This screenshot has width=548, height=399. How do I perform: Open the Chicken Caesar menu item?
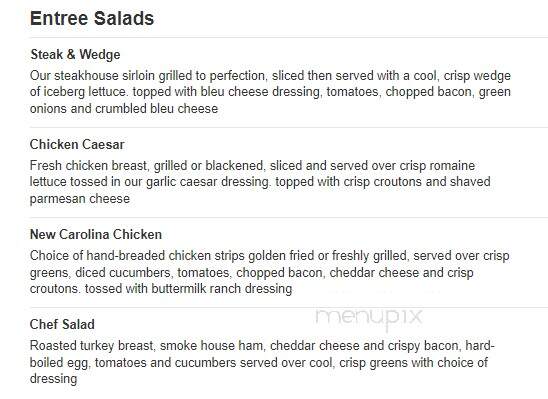pos(77,145)
